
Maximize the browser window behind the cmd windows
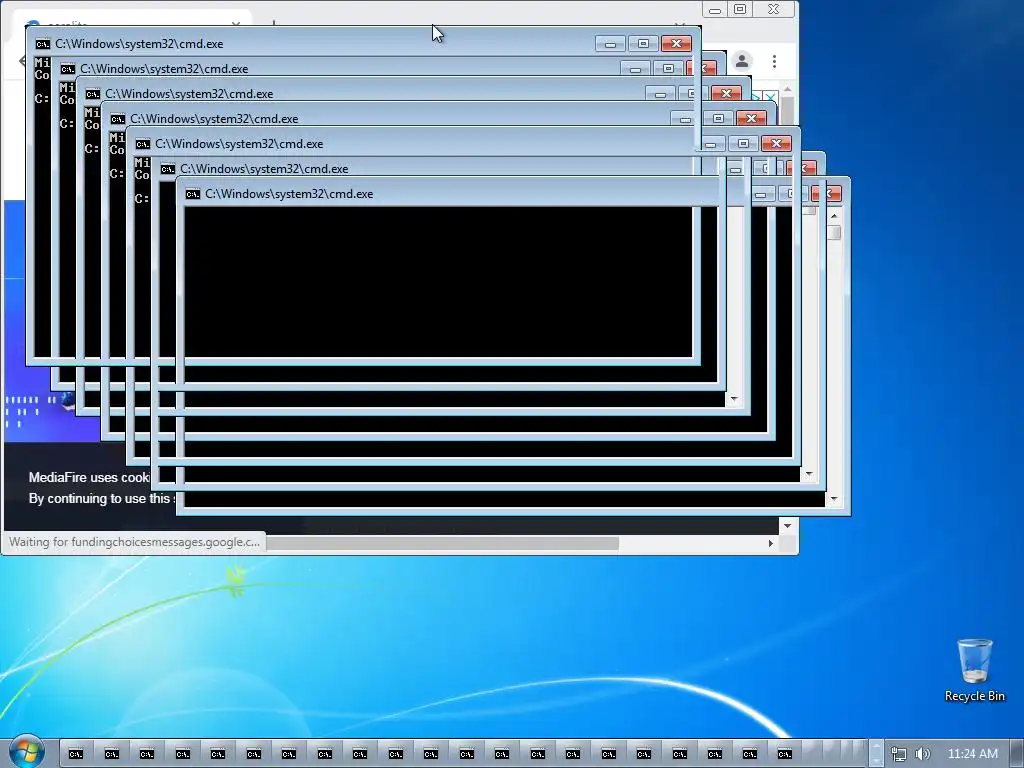(740, 9)
